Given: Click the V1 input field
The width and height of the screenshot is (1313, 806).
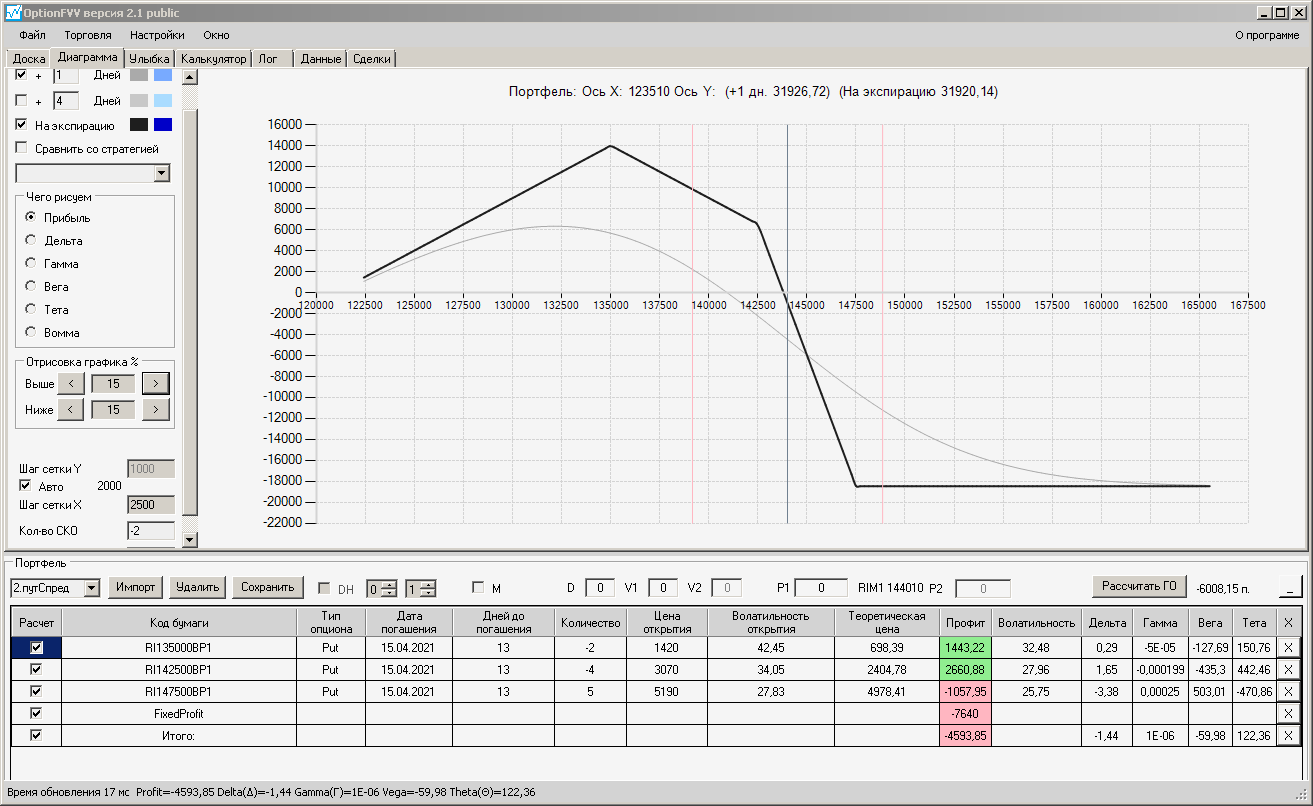Looking at the screenshot, I should click(663, 588).
